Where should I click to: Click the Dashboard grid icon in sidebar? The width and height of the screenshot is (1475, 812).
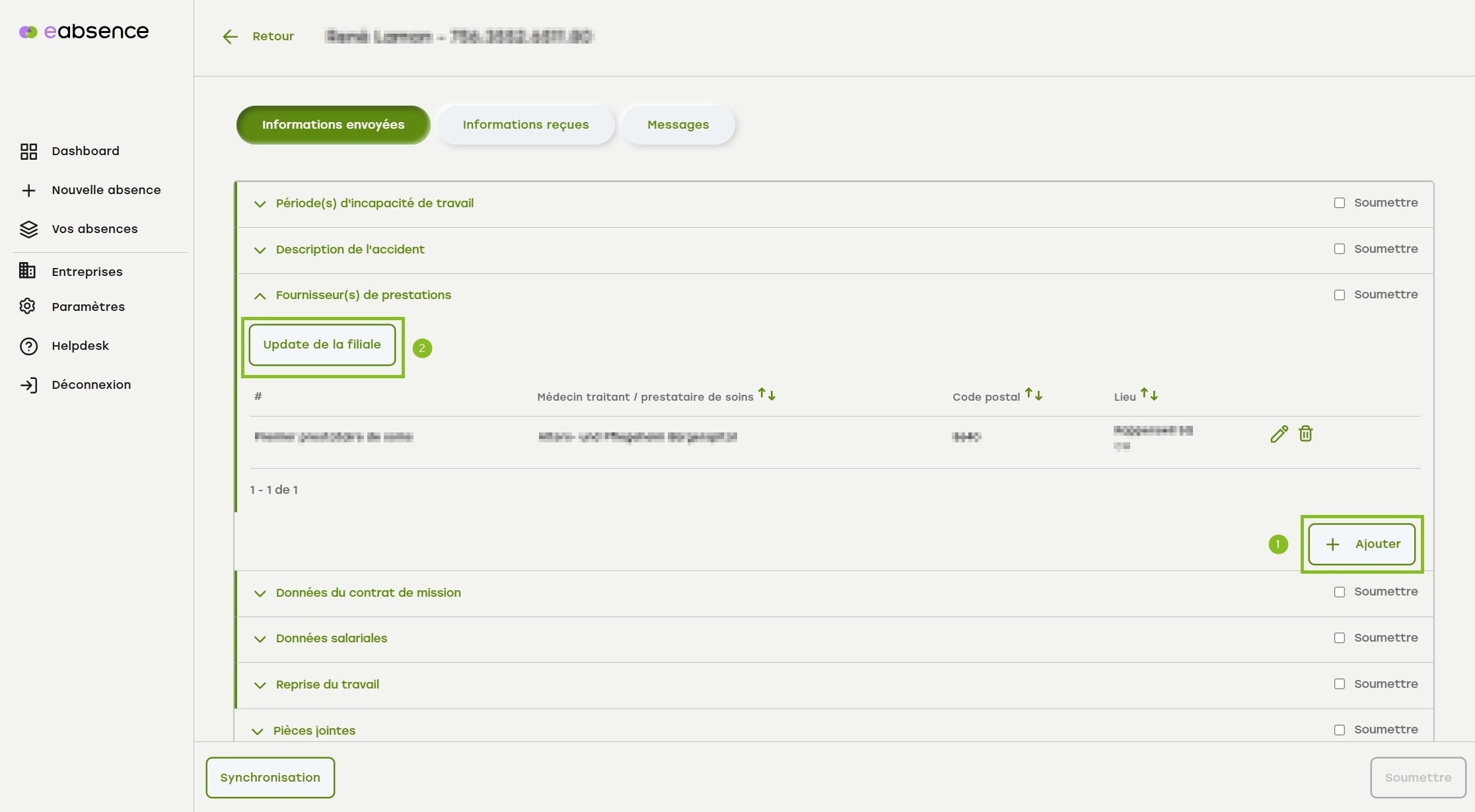click(28, 151)
